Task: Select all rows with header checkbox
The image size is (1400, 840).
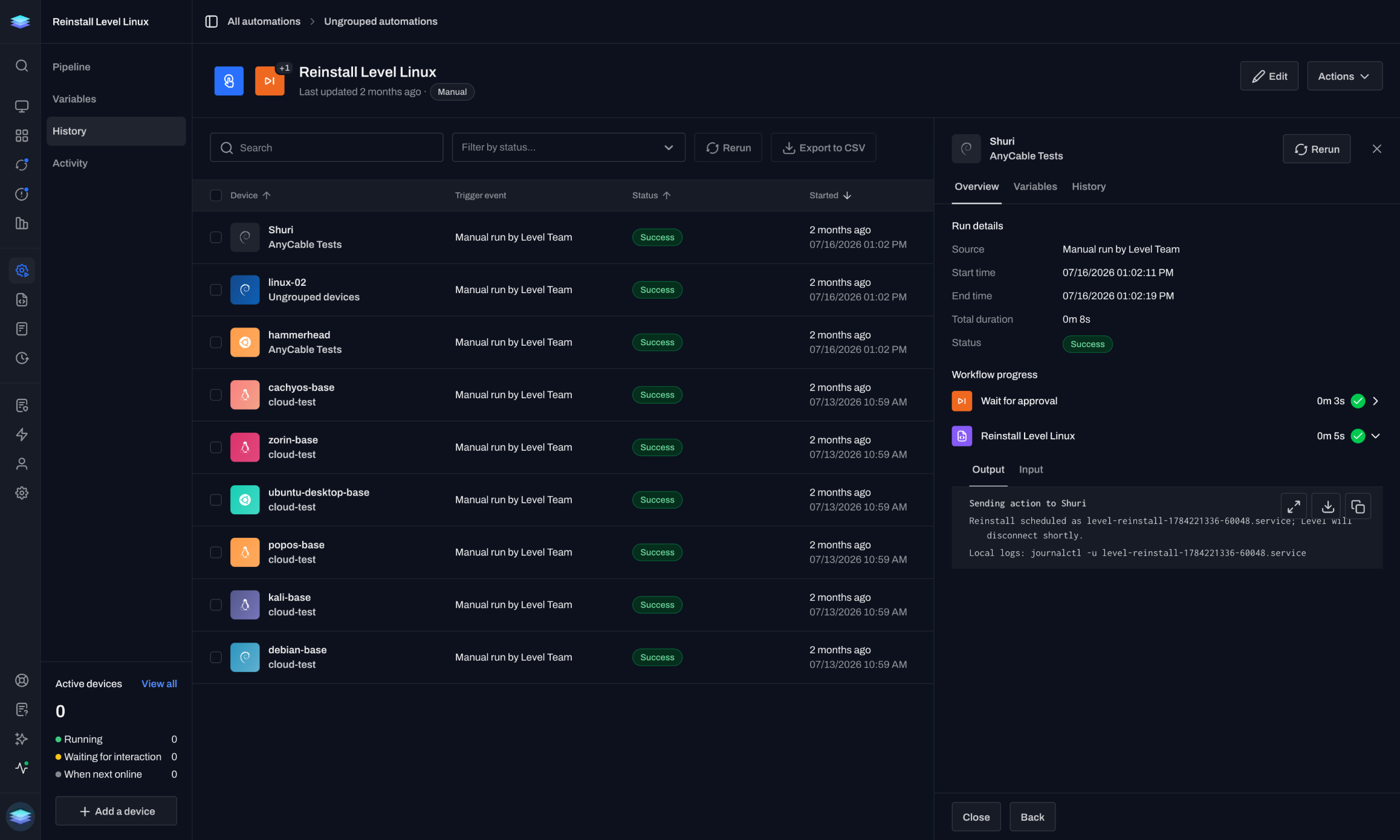Action: tap(216, 195)
